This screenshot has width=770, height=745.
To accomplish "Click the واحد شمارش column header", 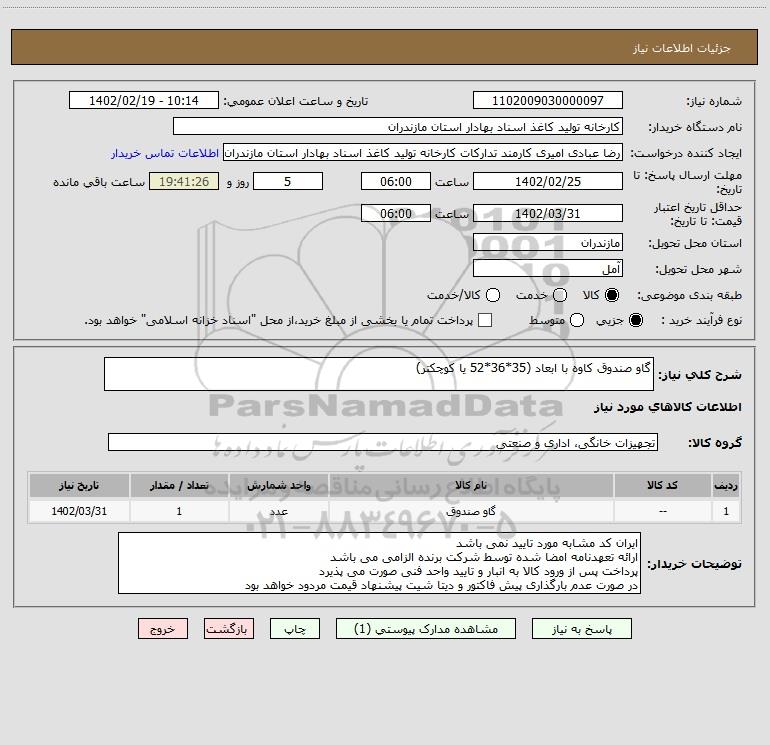I will (278, 486).
